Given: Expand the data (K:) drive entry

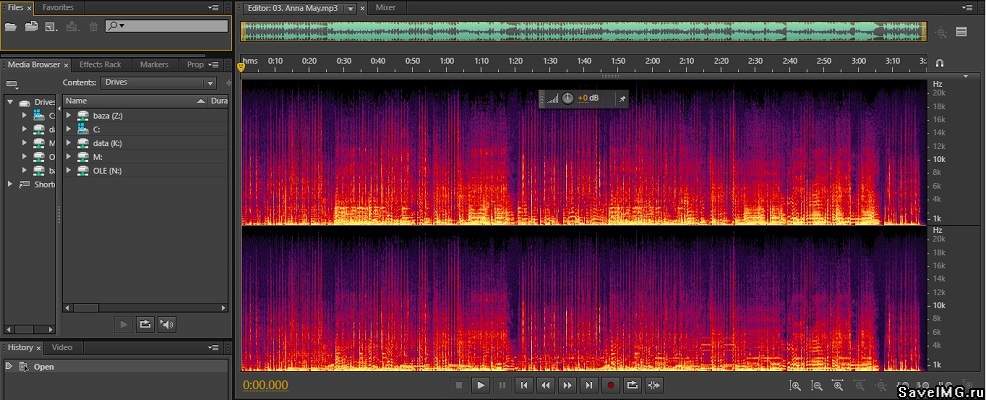Looking at the screenshot, I should 69,143.
